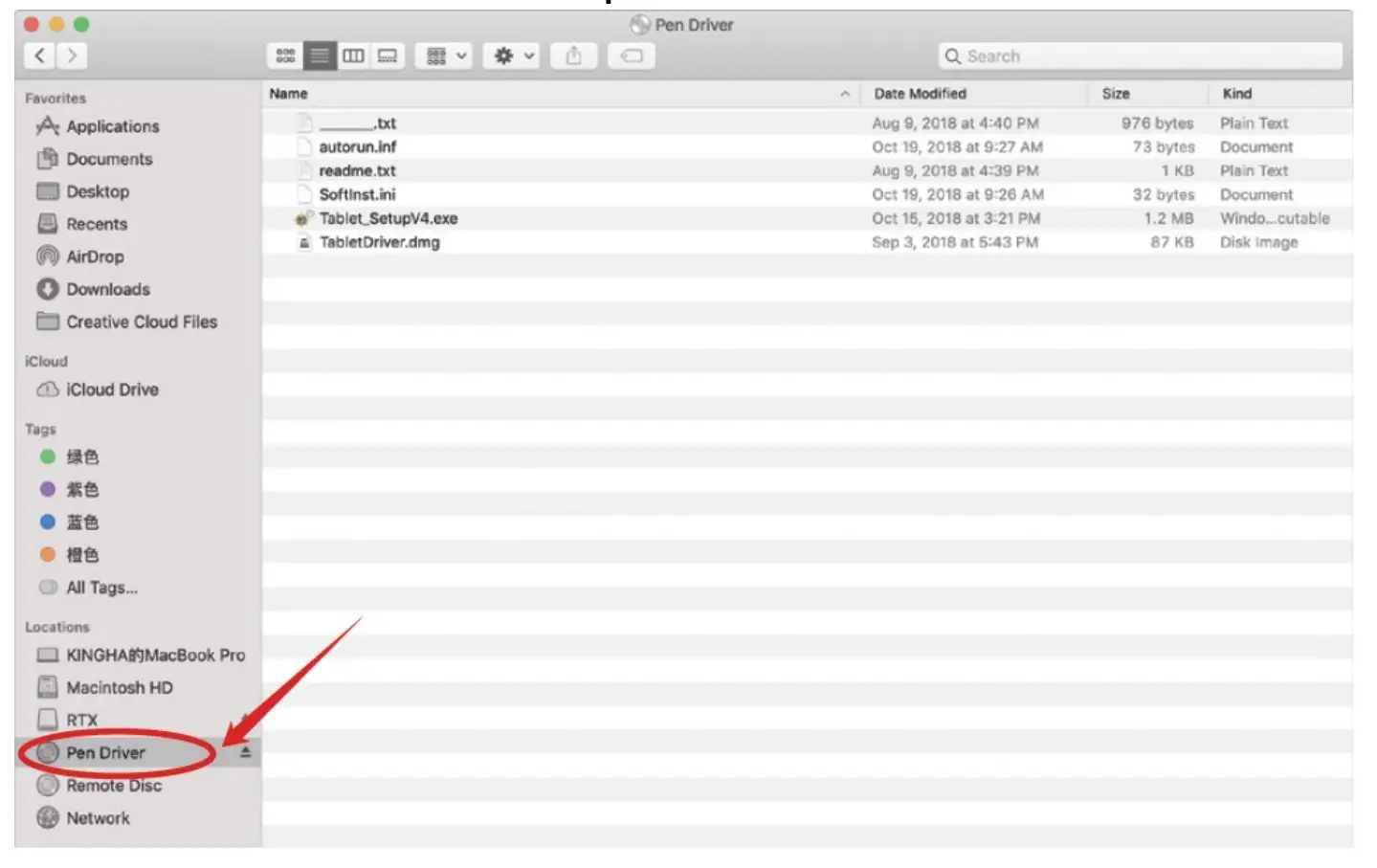Switch to icon view

coord(285,56)
